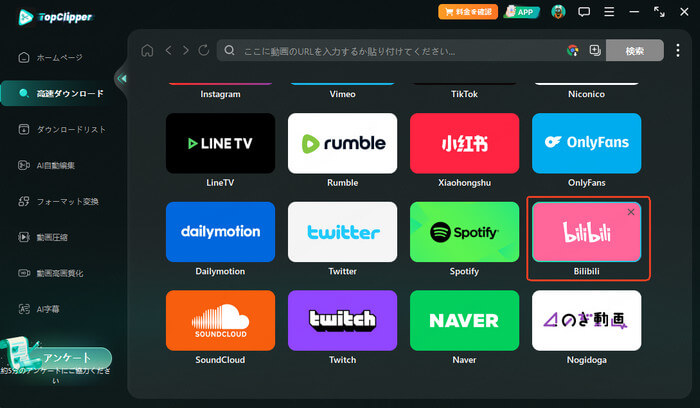Open the Nogidoga site tile
This screenshot has width=700, height=408.
tap(587, 321)
